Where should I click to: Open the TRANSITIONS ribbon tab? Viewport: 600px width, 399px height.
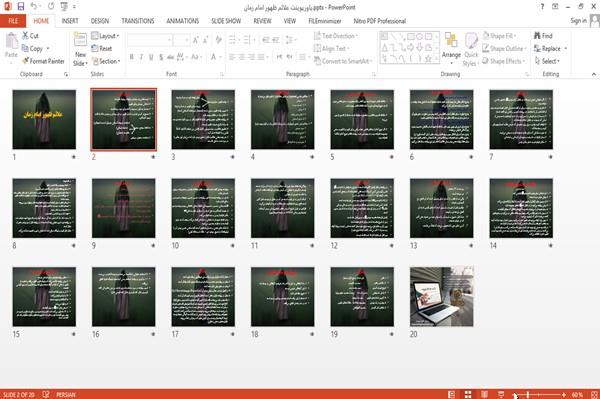(138, 21)
